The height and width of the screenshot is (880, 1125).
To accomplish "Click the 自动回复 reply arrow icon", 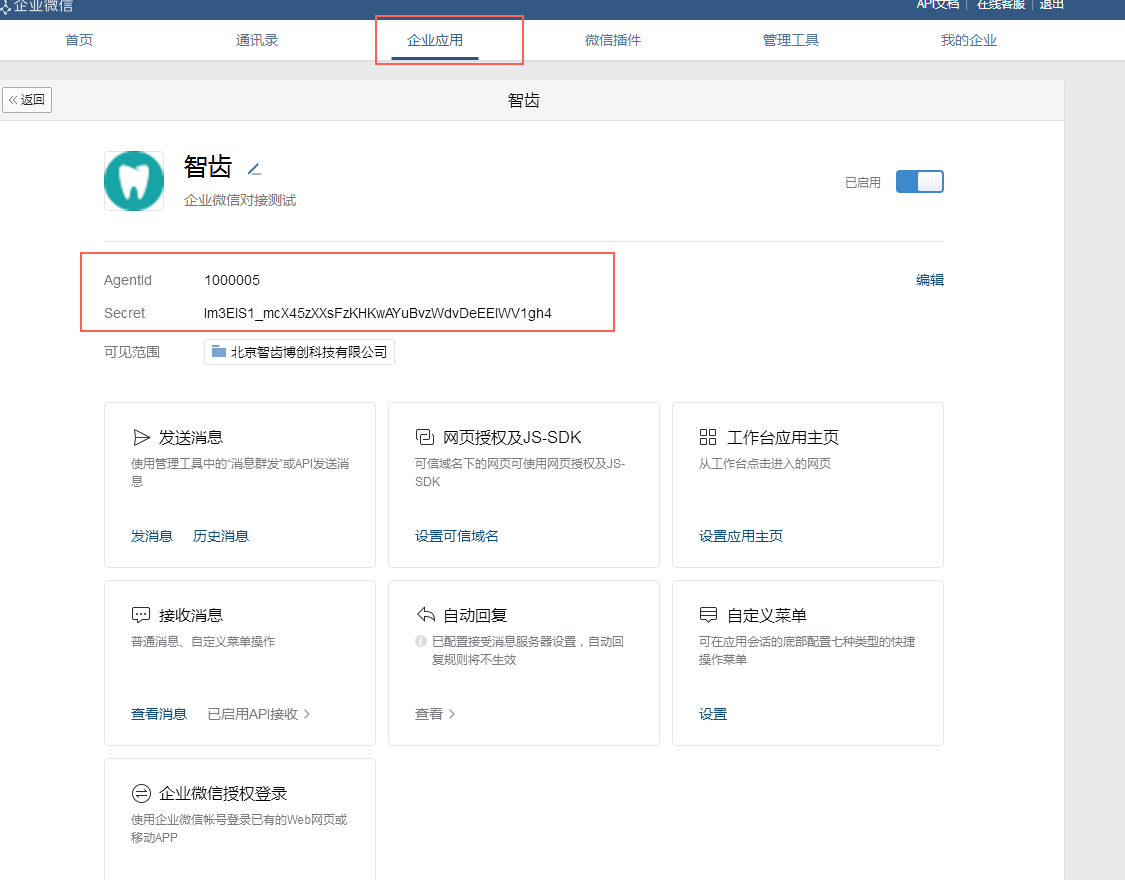I will (425, 615).
